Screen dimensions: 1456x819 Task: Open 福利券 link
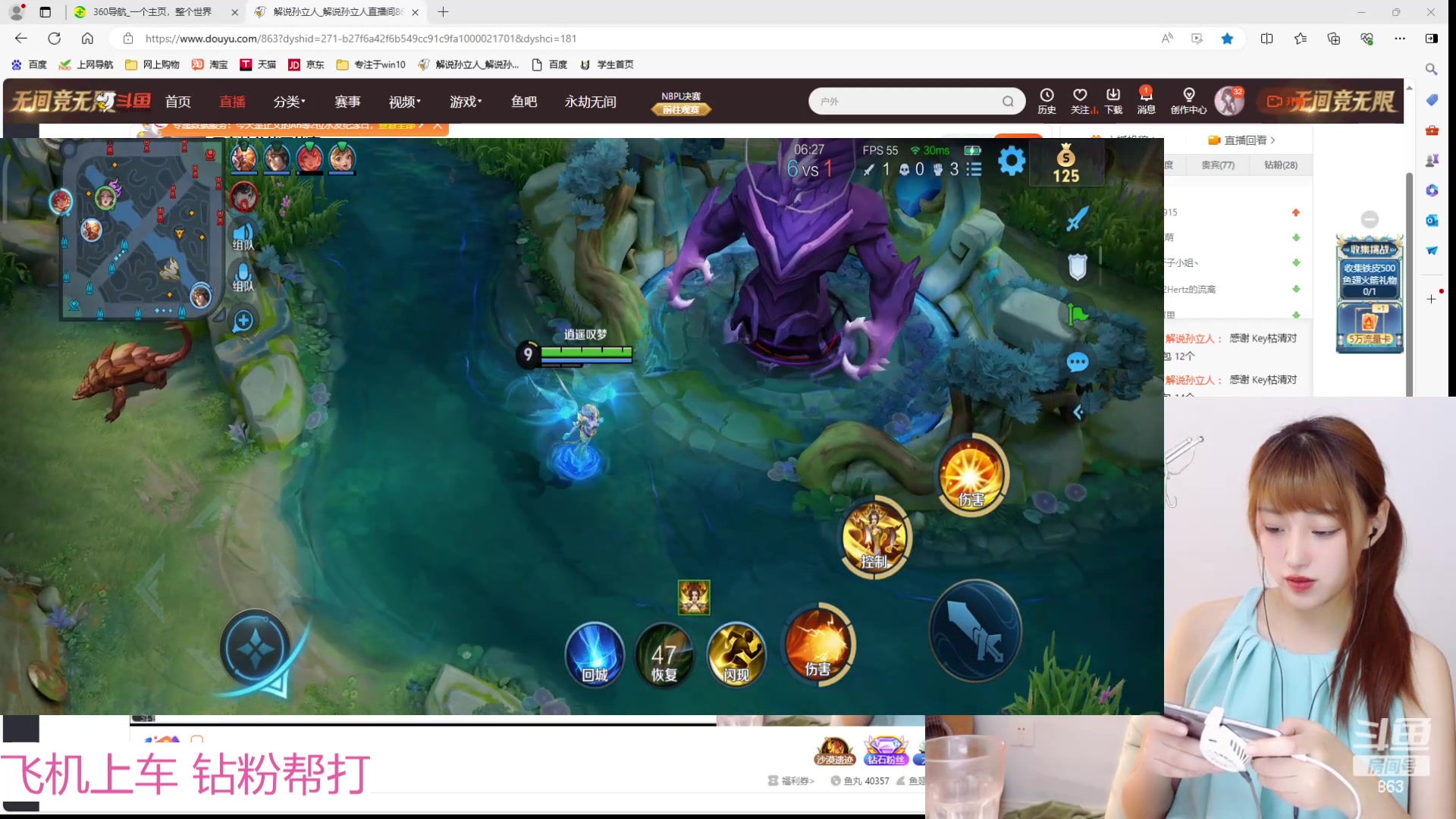point(791,780)
